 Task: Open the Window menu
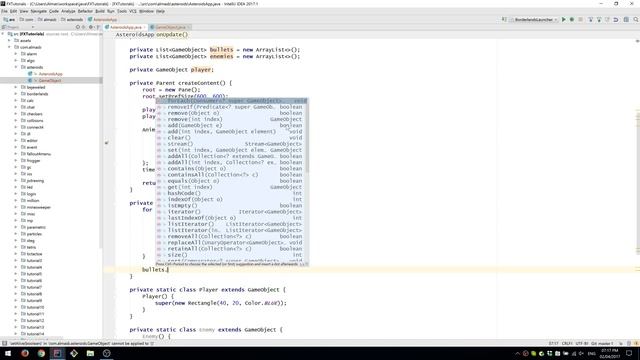(146, 11)
